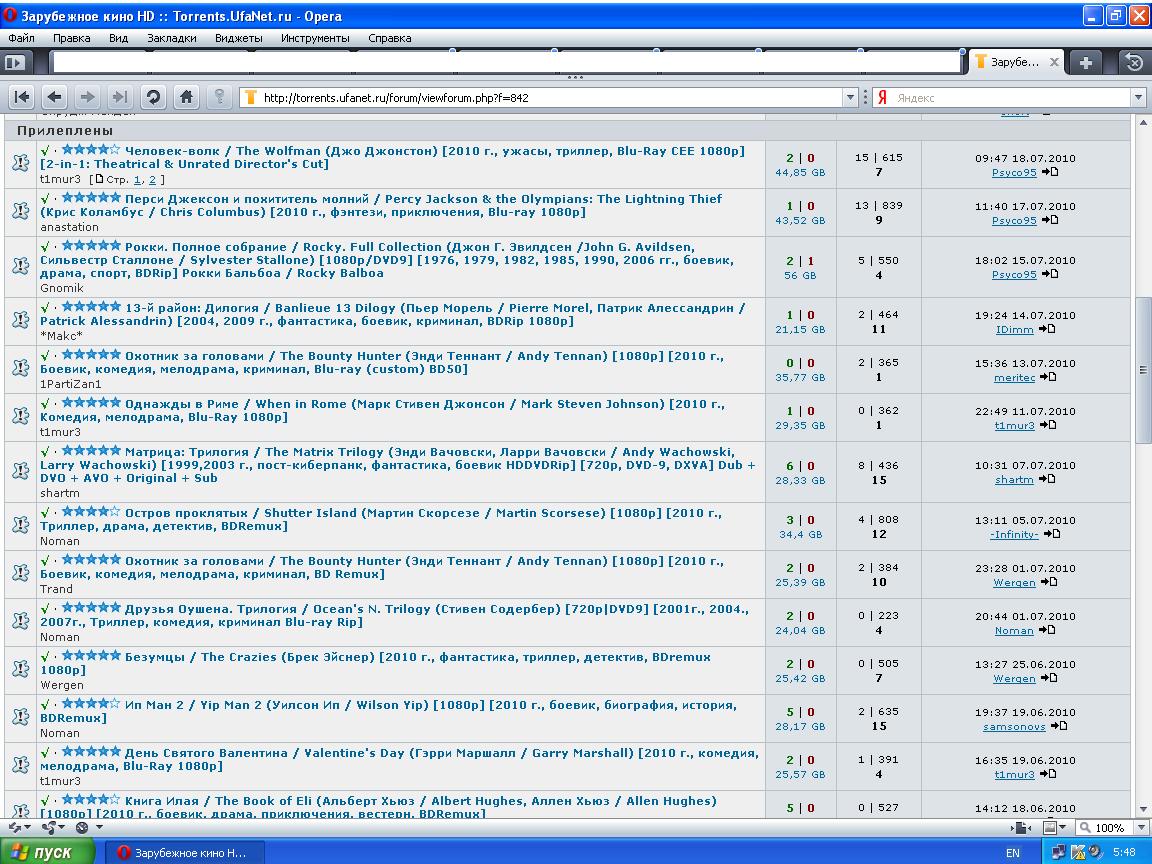Go to page 2 of Wolfman topic
Viewport: 1152px width, 864px height.
[152, 179]
